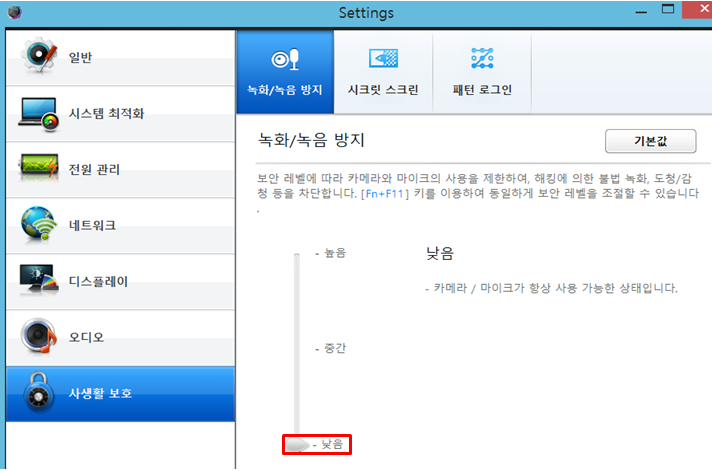This screenshot has width=712, height=471.
Task: Click the 사생활 보호 padlock icon
Action: point(39,392)
